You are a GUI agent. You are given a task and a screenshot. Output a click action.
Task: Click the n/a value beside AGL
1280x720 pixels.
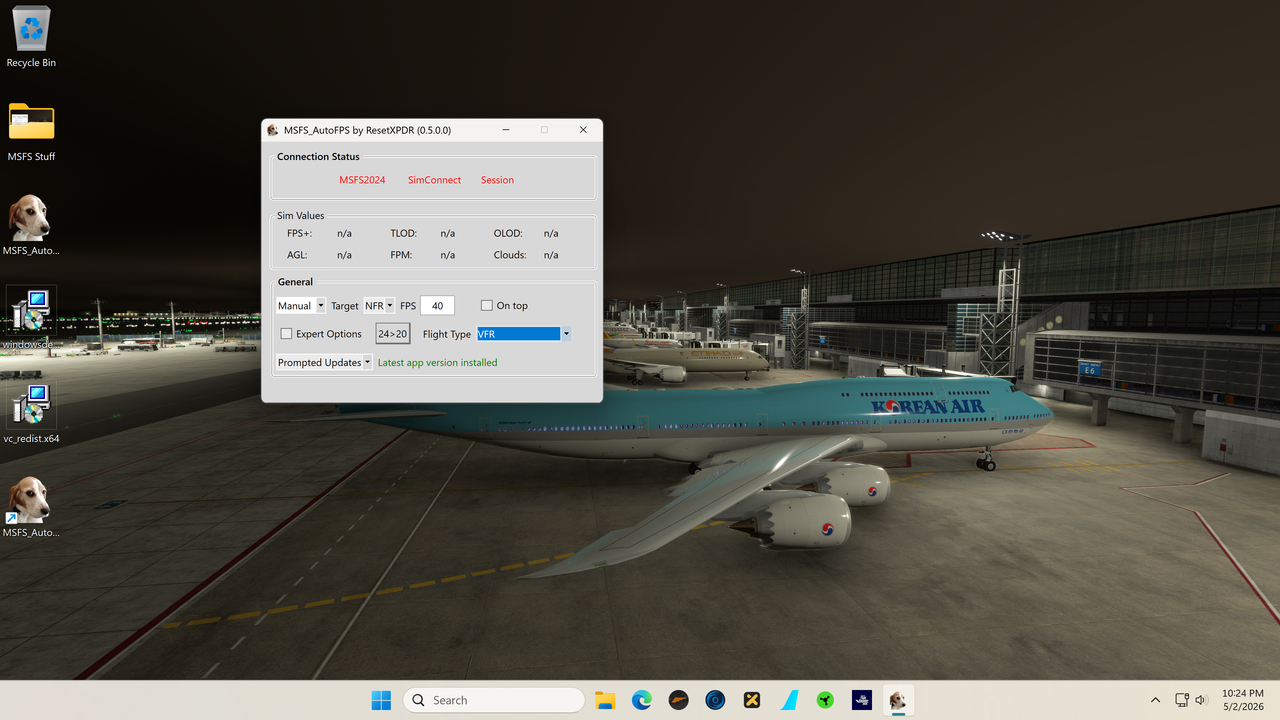[x=344, y=255]
